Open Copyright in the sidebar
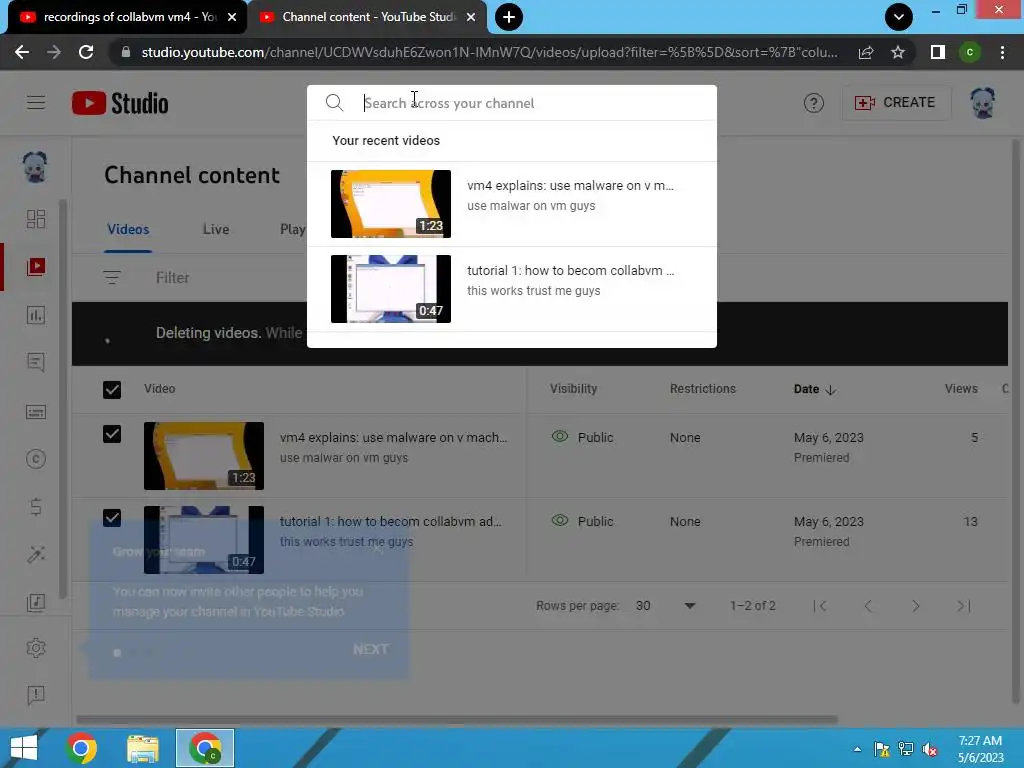This screenshot has width=1024, height=768. point(36,459)
